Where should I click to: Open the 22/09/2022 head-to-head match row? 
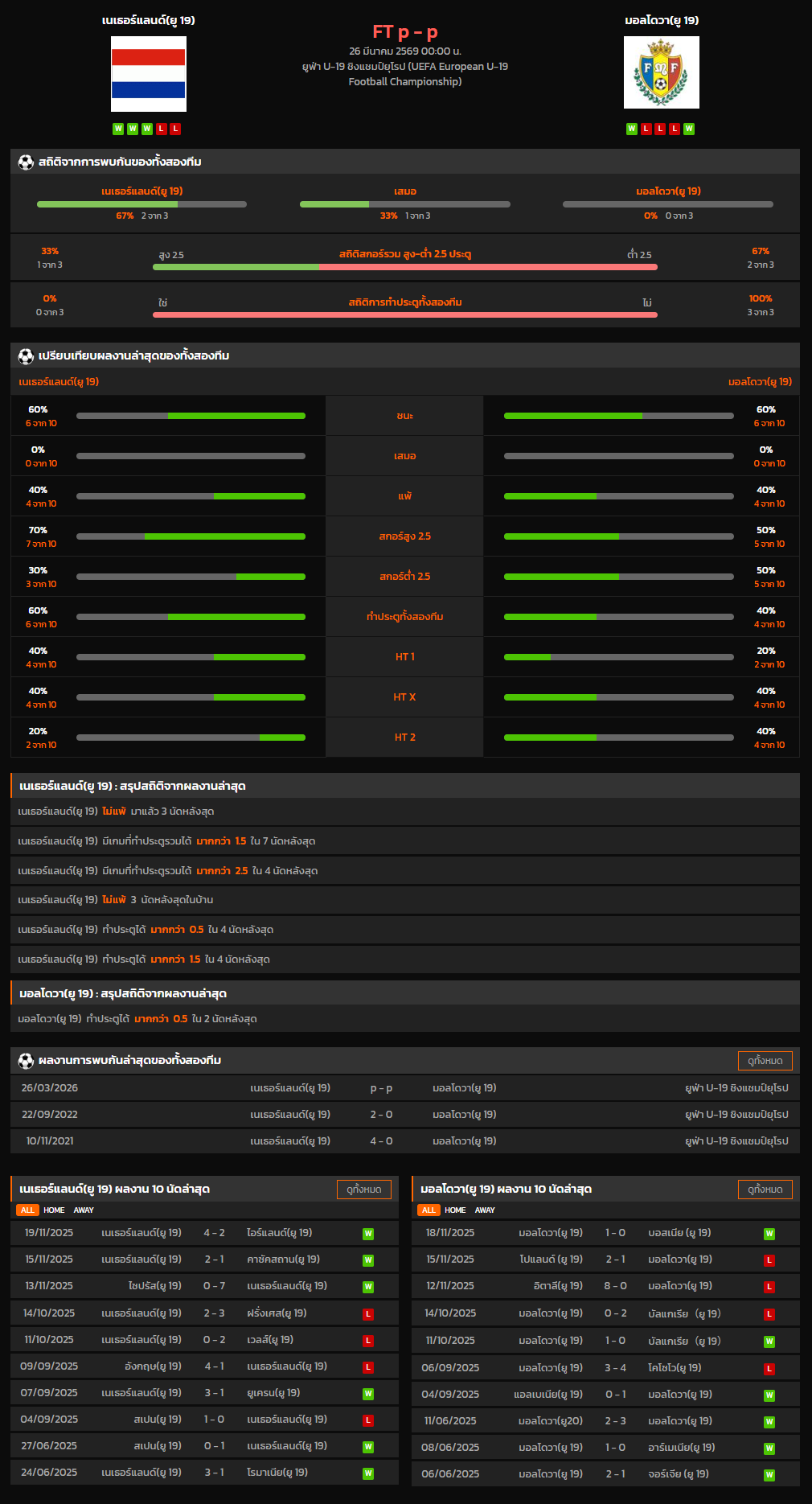[404, 1114]
